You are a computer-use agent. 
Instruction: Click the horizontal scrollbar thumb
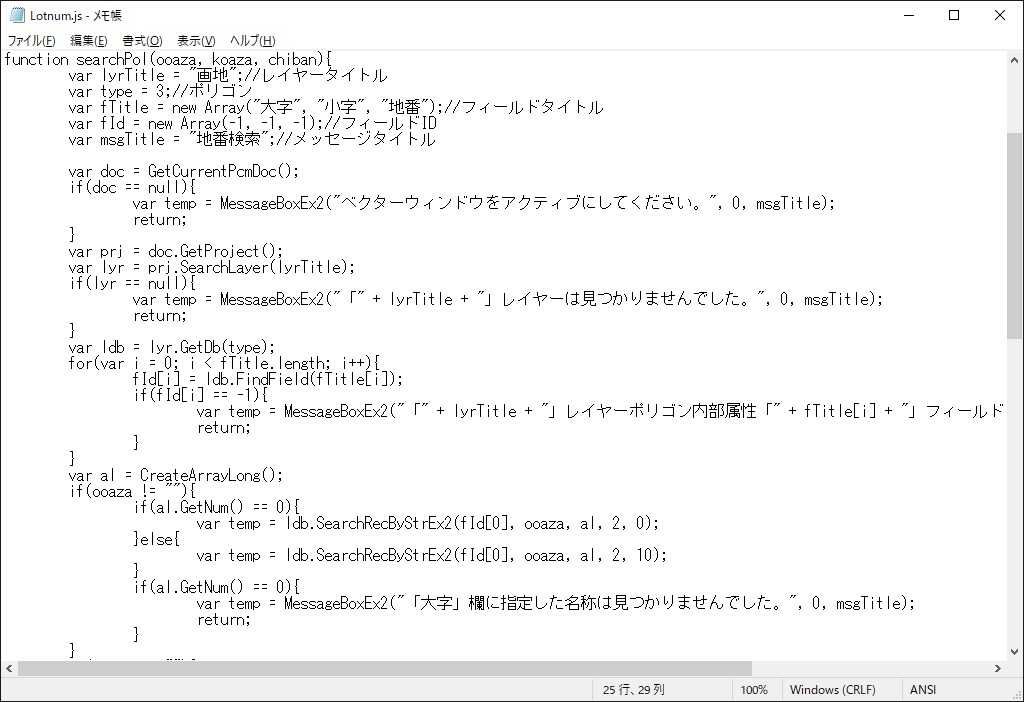(385, 668)
